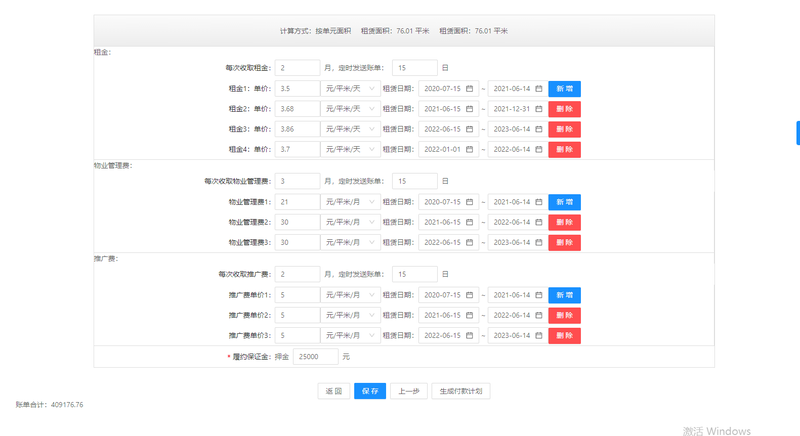Delete the 租金3 row with 删除
The width and height of the screenshot is (800, 436).
pos(564,129)
